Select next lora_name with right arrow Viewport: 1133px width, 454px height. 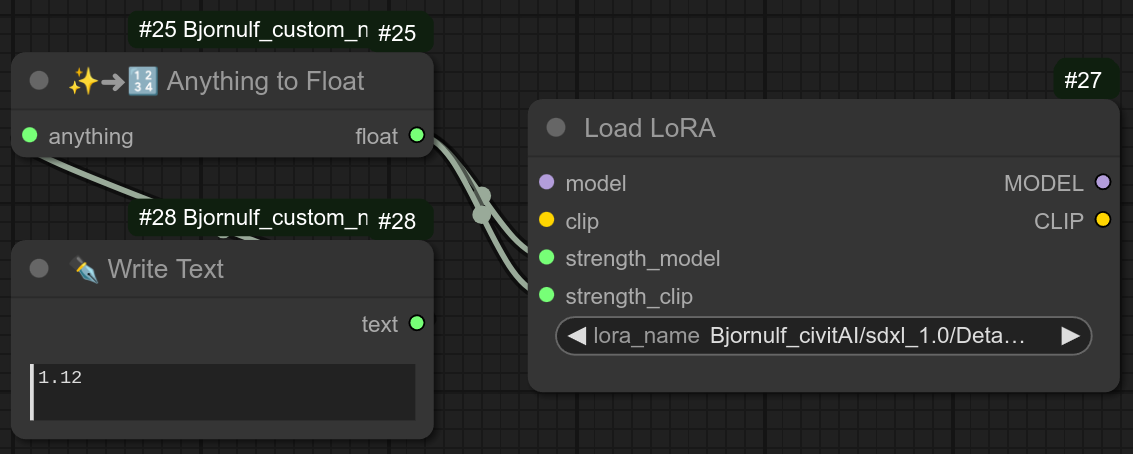tap(1071, 336)
